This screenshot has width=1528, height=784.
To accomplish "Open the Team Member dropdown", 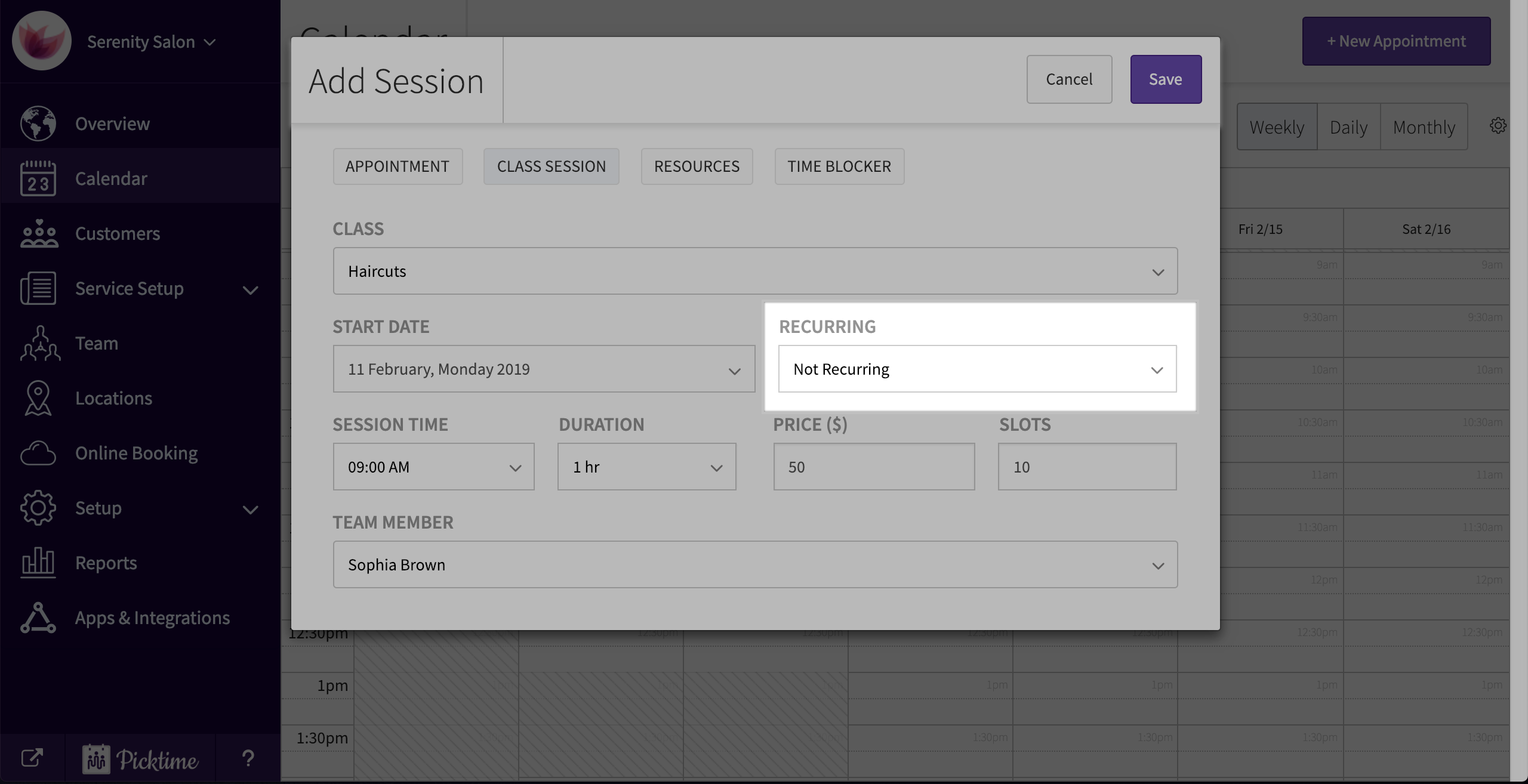I will (755, 565).
